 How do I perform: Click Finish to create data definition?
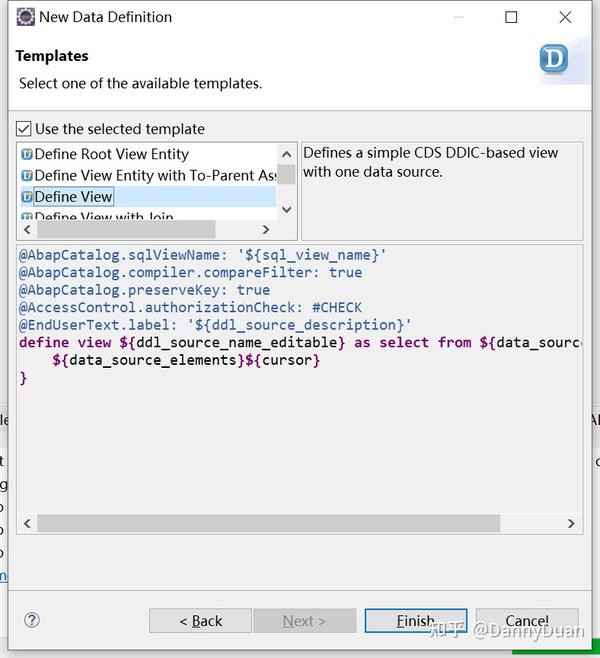coord(416,621)
